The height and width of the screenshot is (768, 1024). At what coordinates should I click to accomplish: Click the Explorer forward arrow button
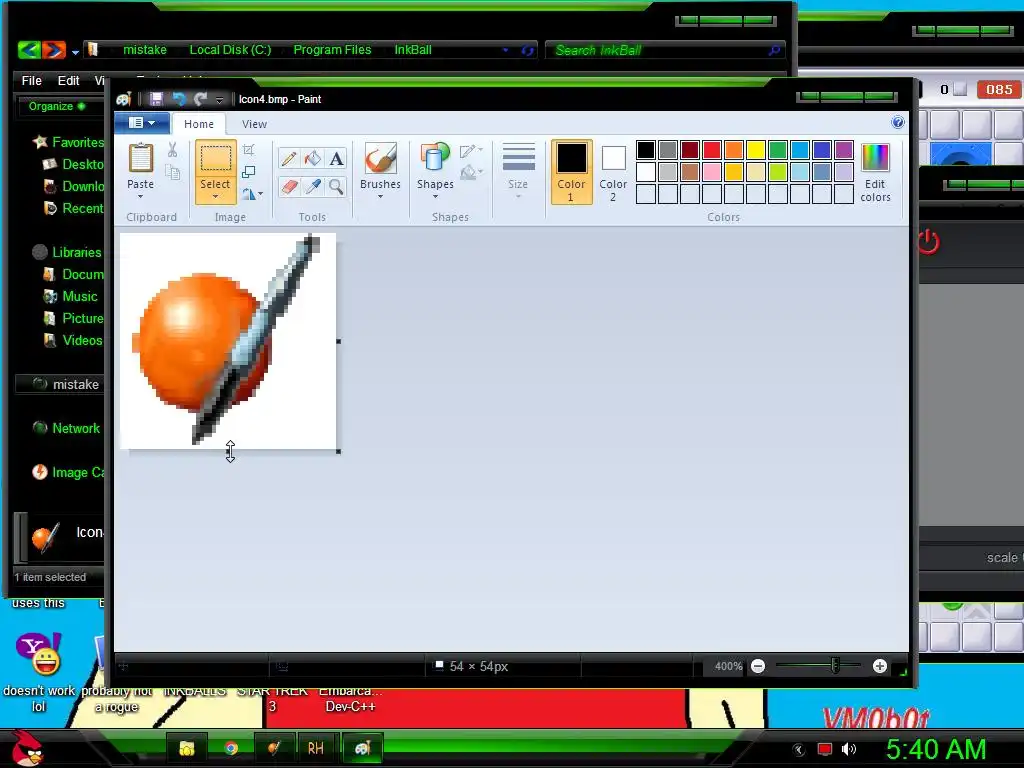tap(54, 50)
